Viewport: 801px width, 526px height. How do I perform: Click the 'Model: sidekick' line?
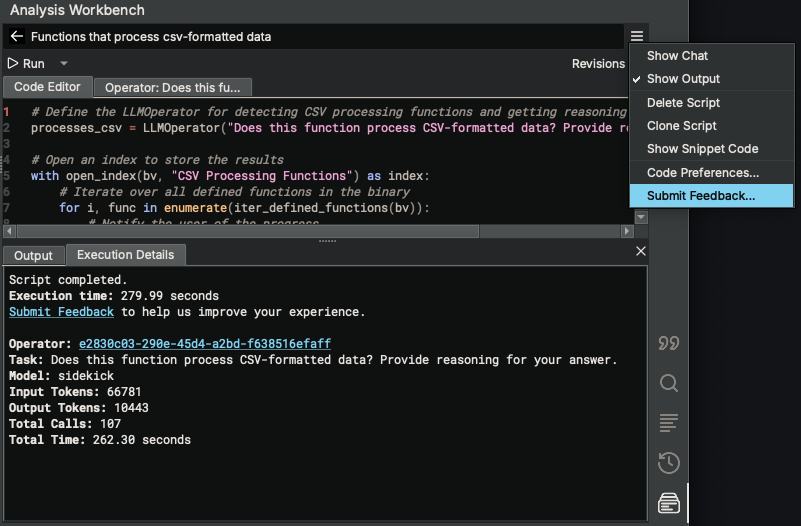coord(61,376)
